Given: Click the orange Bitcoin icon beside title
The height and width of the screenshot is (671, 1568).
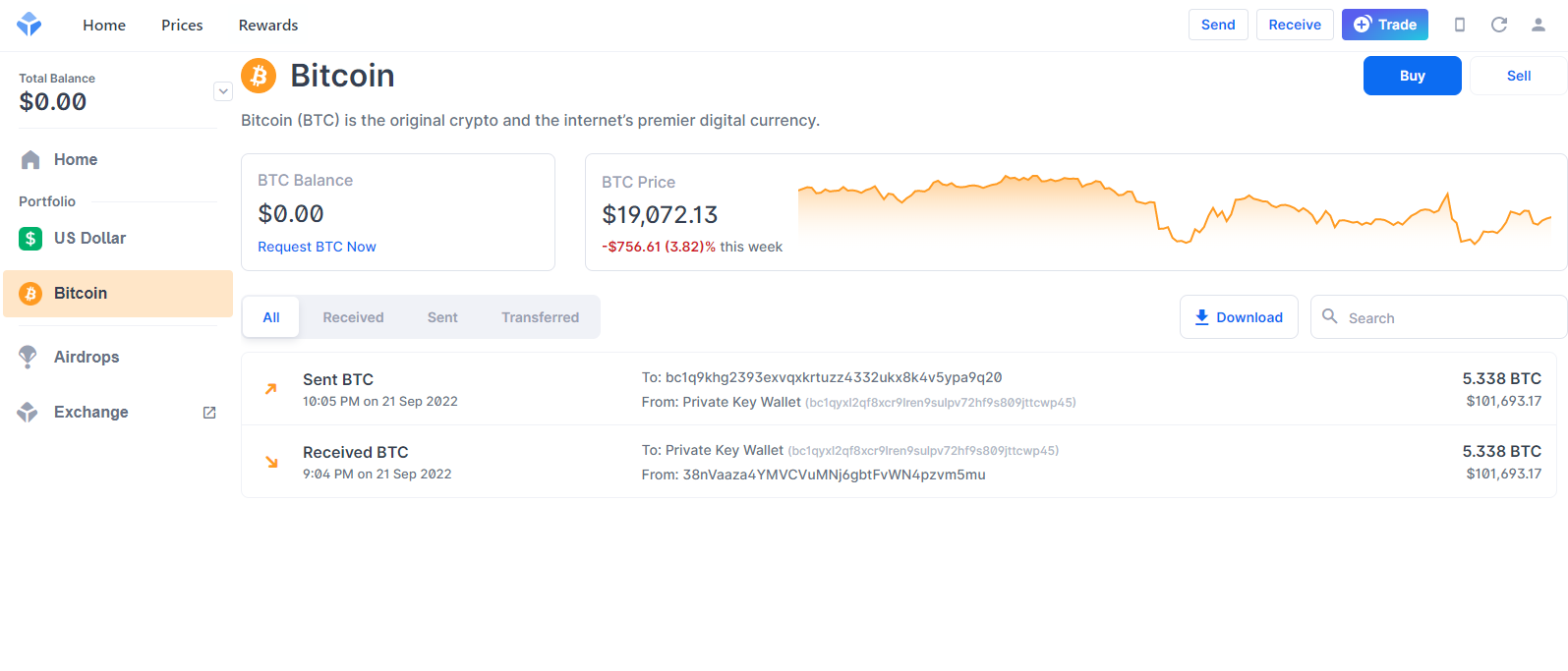Looking at the screenshot, I should click(259, 76).
